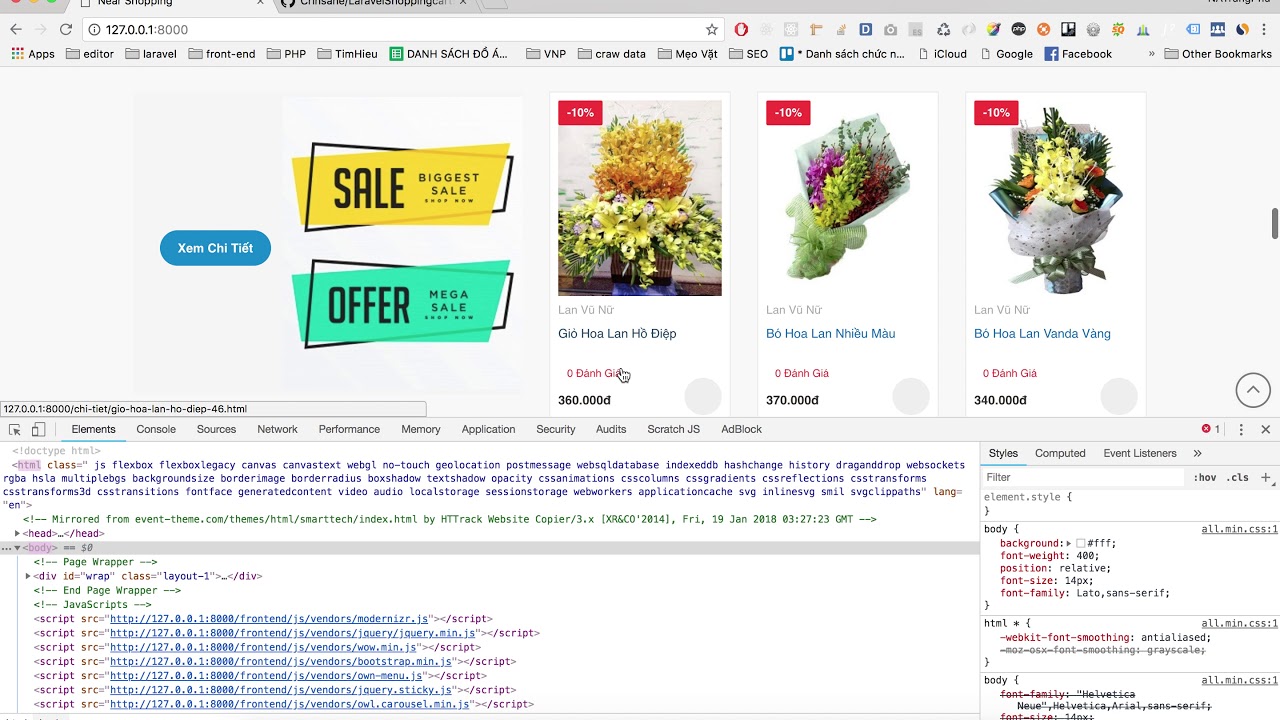
Task: Toggle the device toolbar icon
Action: click(x=38, y=429)
